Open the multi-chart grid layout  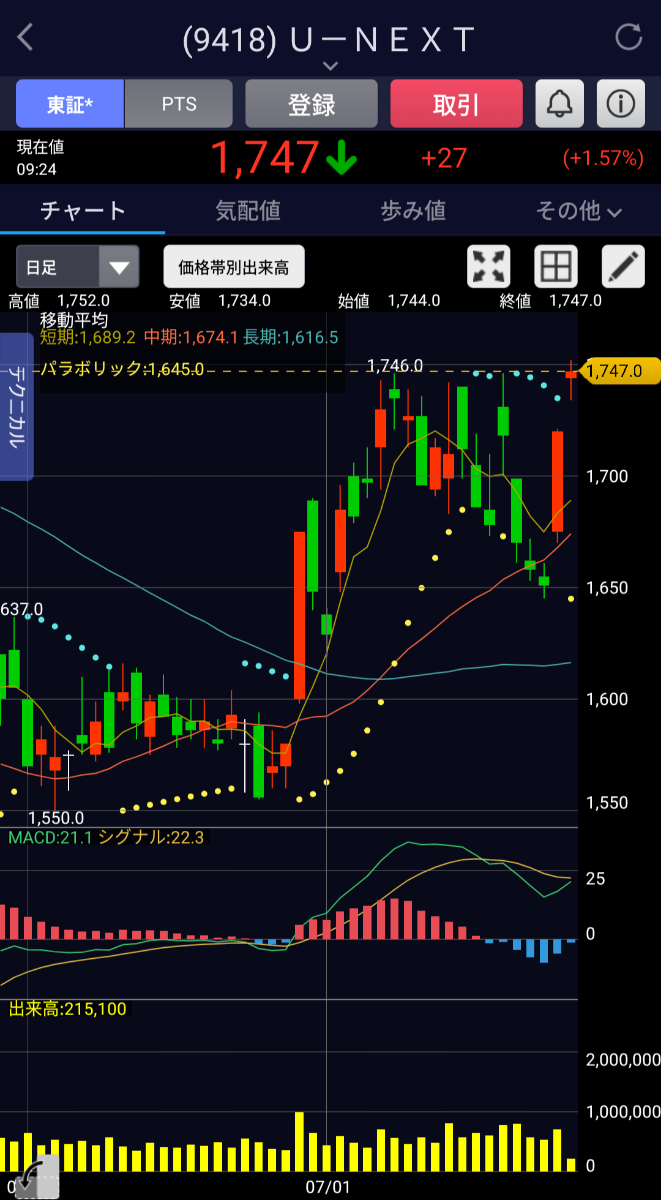pos(556,267)
